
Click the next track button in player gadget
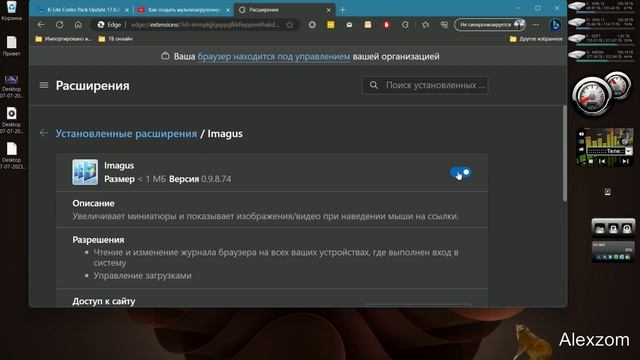(625, 161)
